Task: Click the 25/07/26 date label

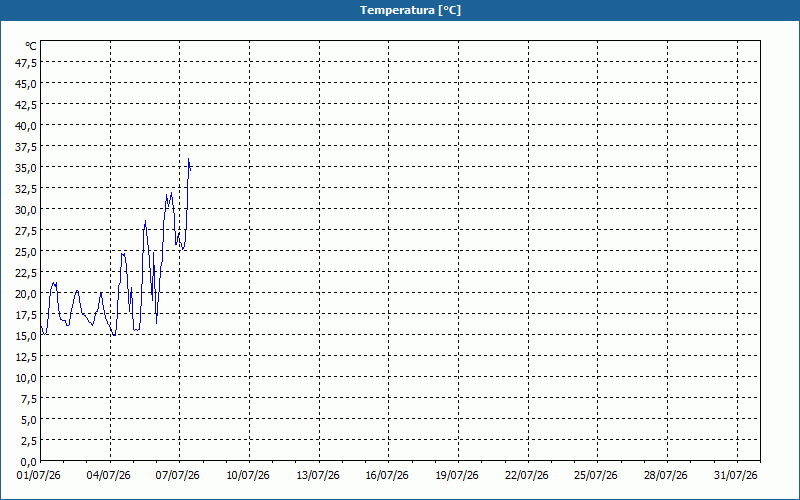Action: click(x=596, y=476)
